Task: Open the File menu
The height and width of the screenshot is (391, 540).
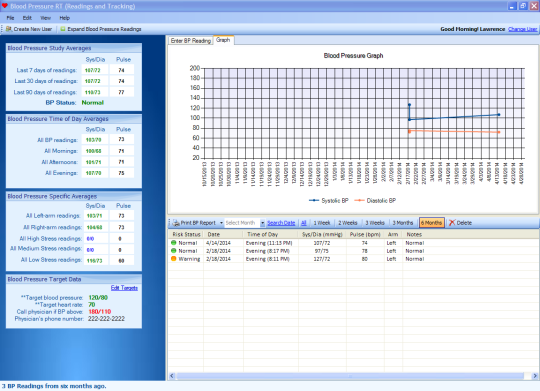Action: [x=10, y=18]
